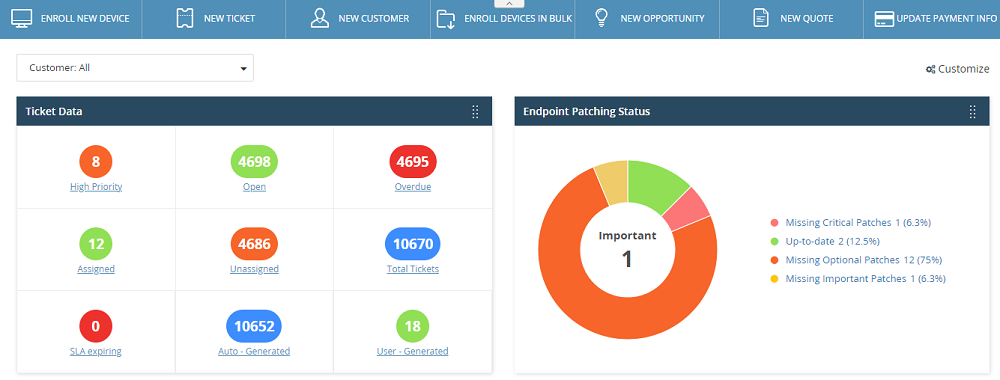
Task: Click the New Ticket icon
Action: [184, 18]
